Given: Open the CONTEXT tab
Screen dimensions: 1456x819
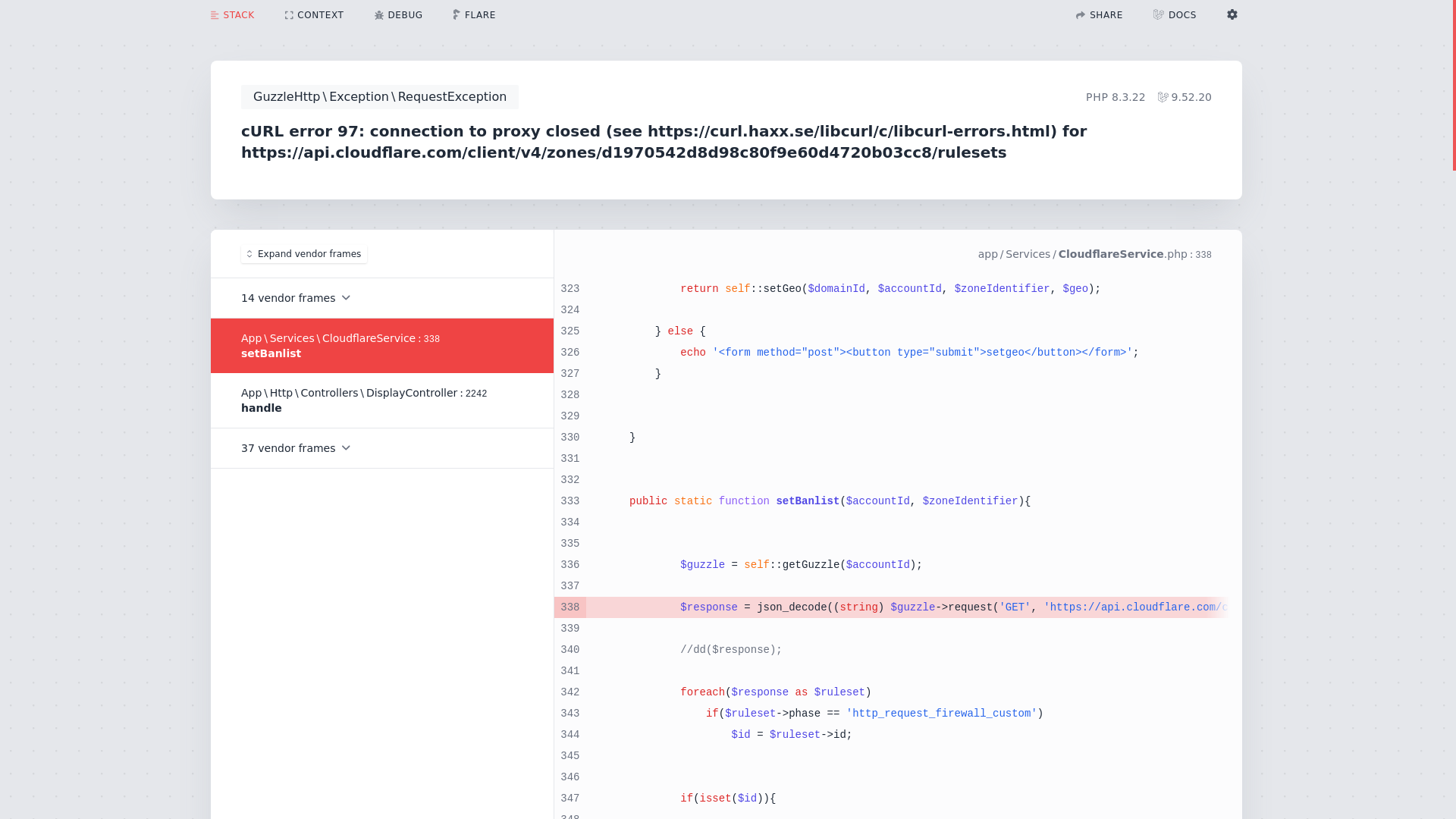Looking at the screenshot, I should click(x=314, y=15).
